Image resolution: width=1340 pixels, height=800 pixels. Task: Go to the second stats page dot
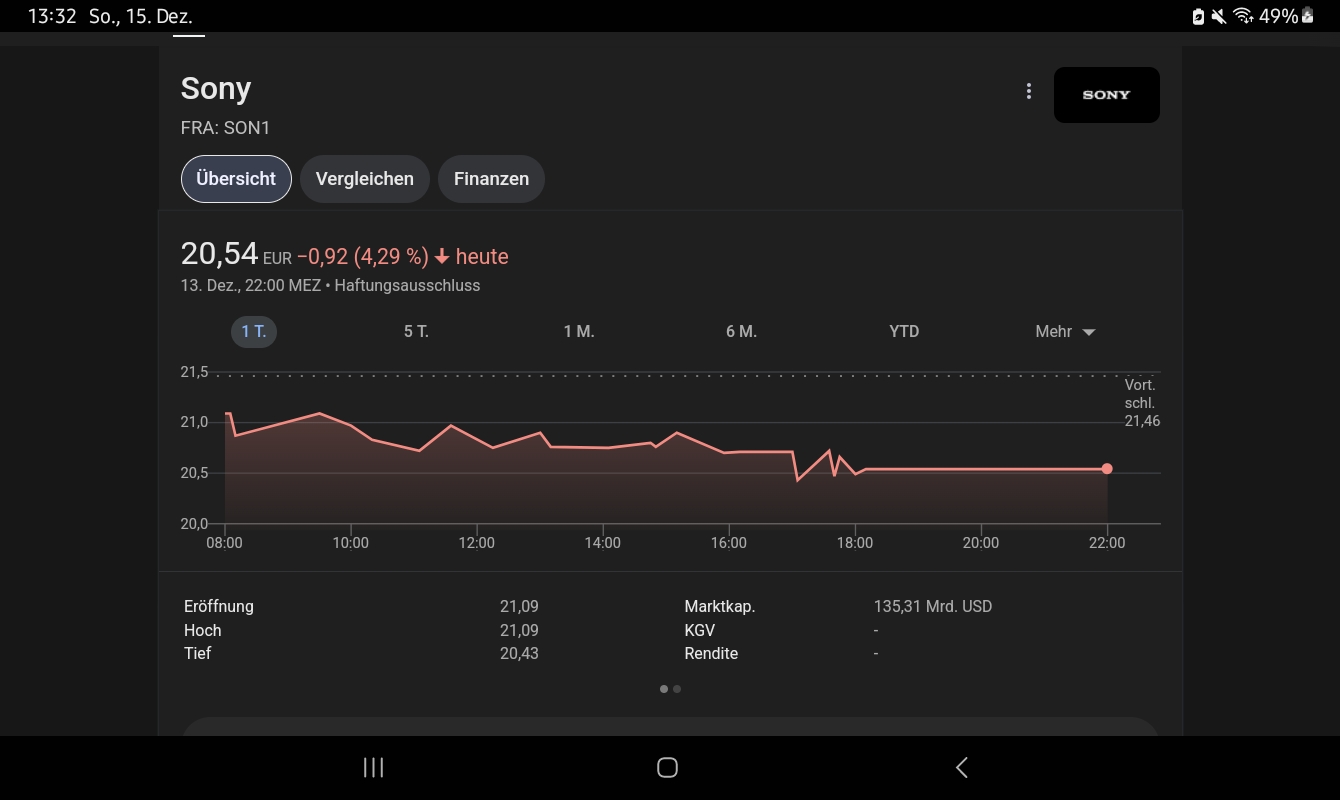[x=677, y=689]
